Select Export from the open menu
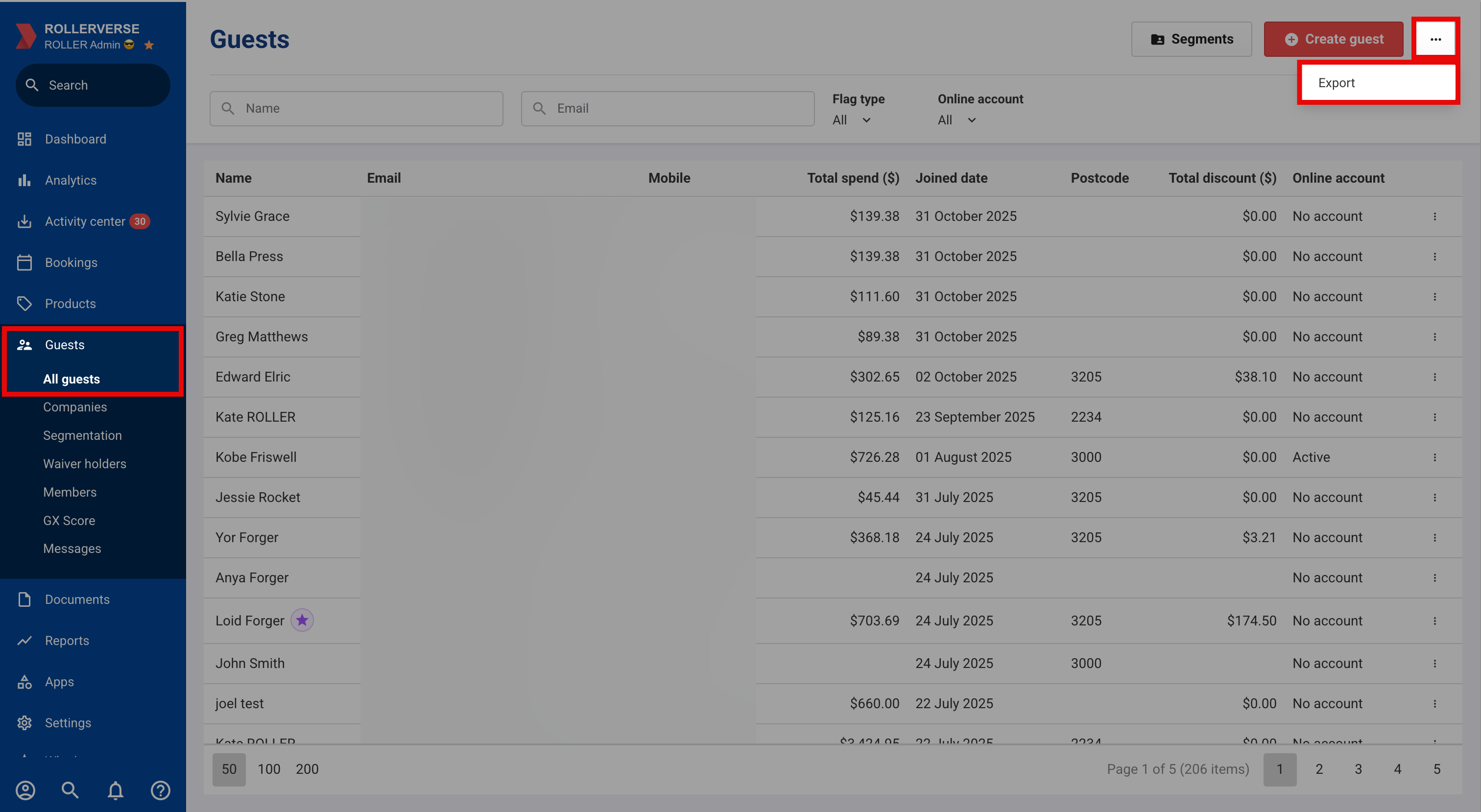Viewport: 1481px width, 812px height. pyautogui.click(x=1337, y=83)
